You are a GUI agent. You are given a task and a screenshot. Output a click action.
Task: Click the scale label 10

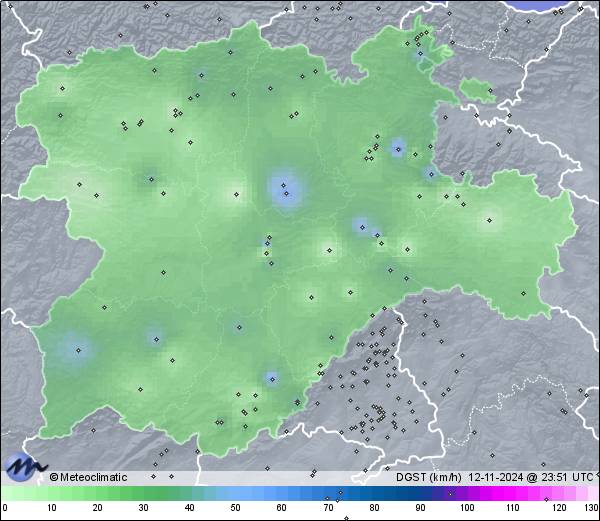(x=52, y=508)
